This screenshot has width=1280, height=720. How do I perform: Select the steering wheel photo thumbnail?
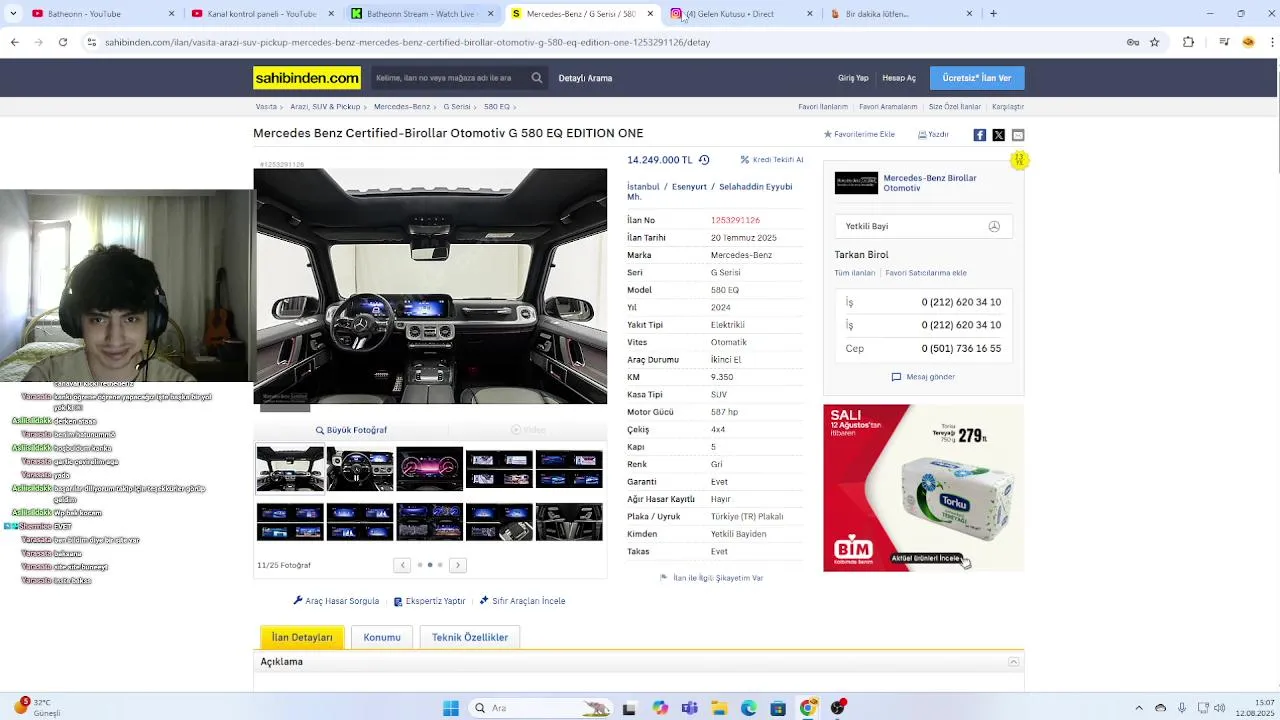[x=360, y=469]
